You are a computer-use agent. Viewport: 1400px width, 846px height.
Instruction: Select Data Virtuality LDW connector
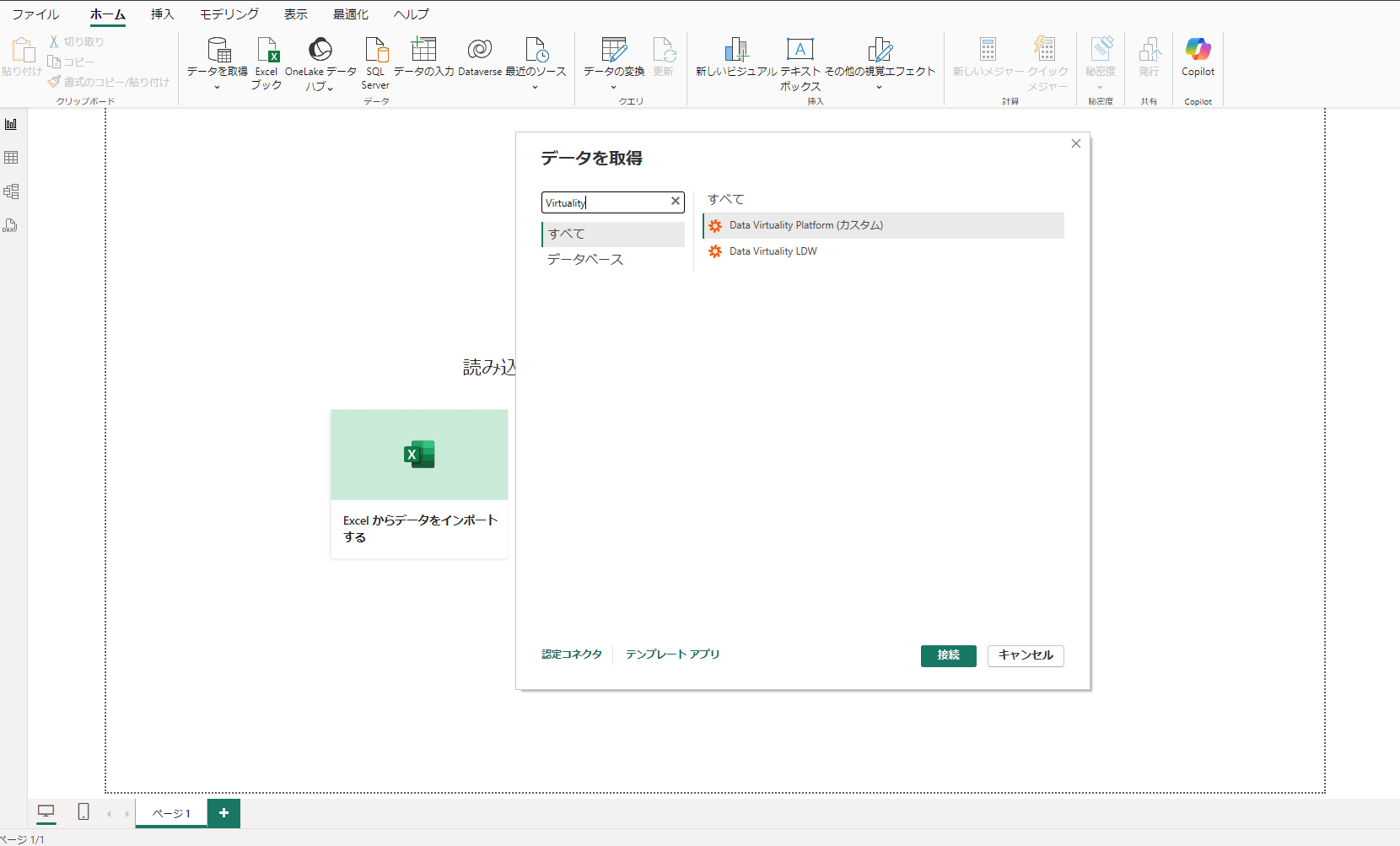pos(773,251)
